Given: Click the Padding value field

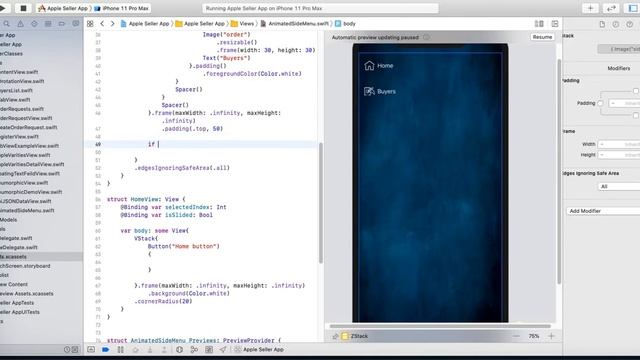Looking at the screenshot, I should (624, 103).
